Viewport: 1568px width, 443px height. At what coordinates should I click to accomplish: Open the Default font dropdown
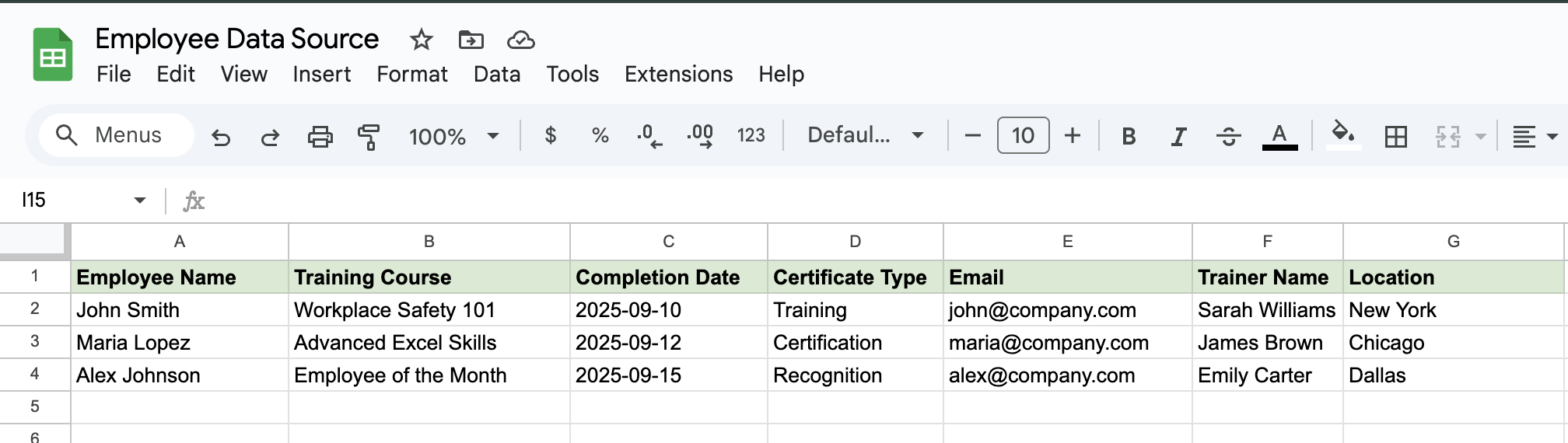(x=866, y=136)
